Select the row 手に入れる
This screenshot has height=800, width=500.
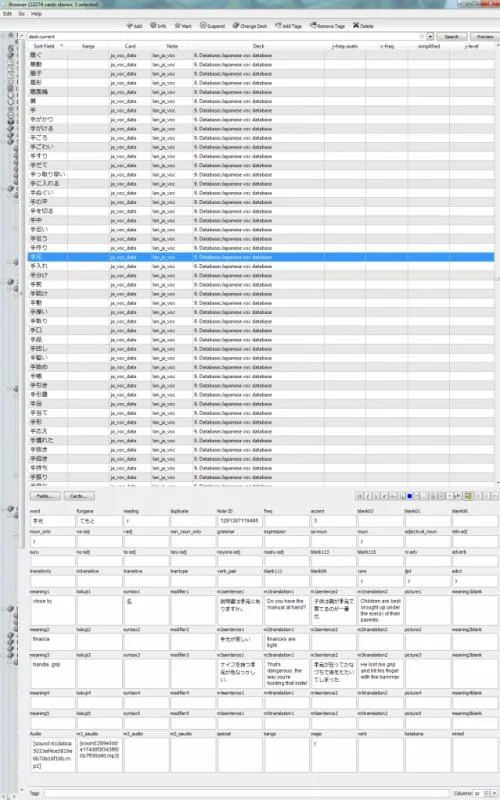pos(261,184)
